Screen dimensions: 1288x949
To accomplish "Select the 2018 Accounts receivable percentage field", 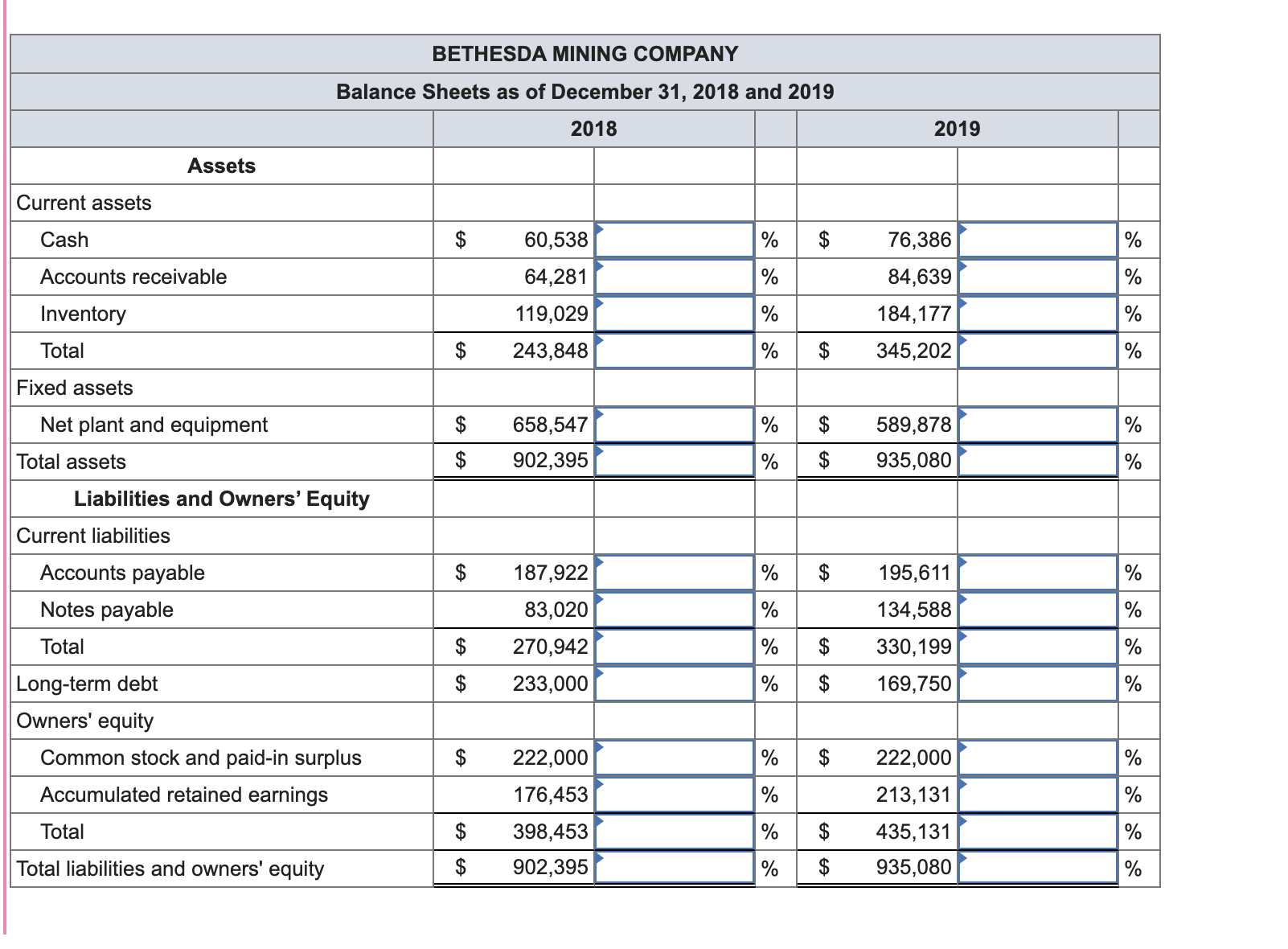I will [674, 276].
